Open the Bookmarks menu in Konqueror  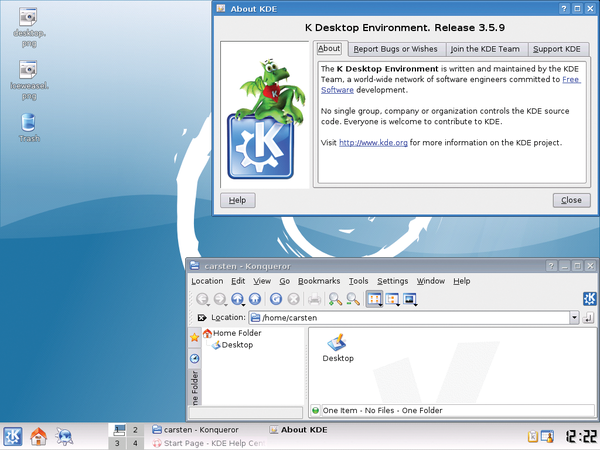coord(319,281)
